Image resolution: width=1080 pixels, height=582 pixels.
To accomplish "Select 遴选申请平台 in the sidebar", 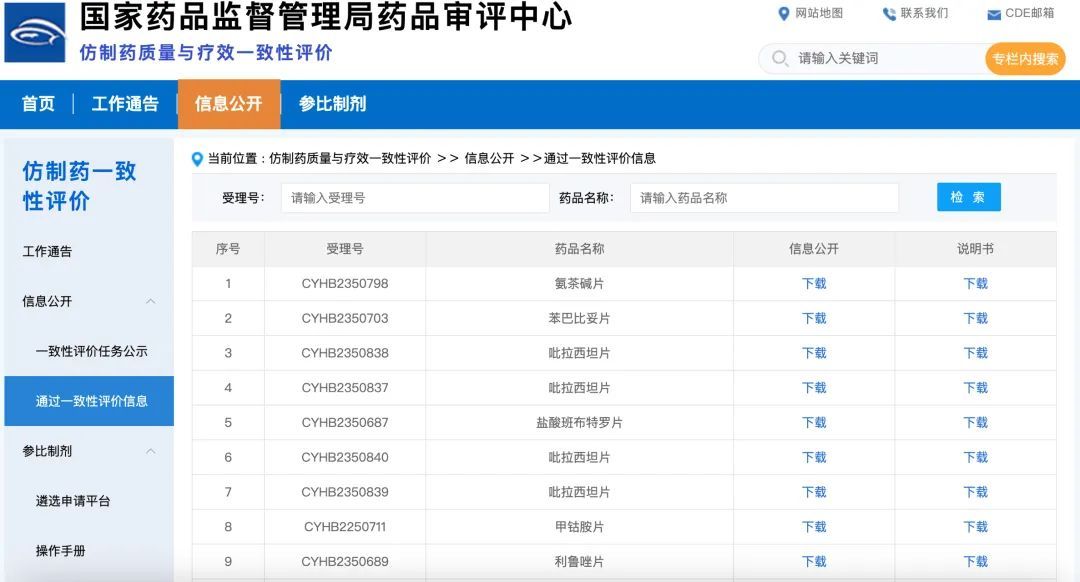I will (73, 501).
